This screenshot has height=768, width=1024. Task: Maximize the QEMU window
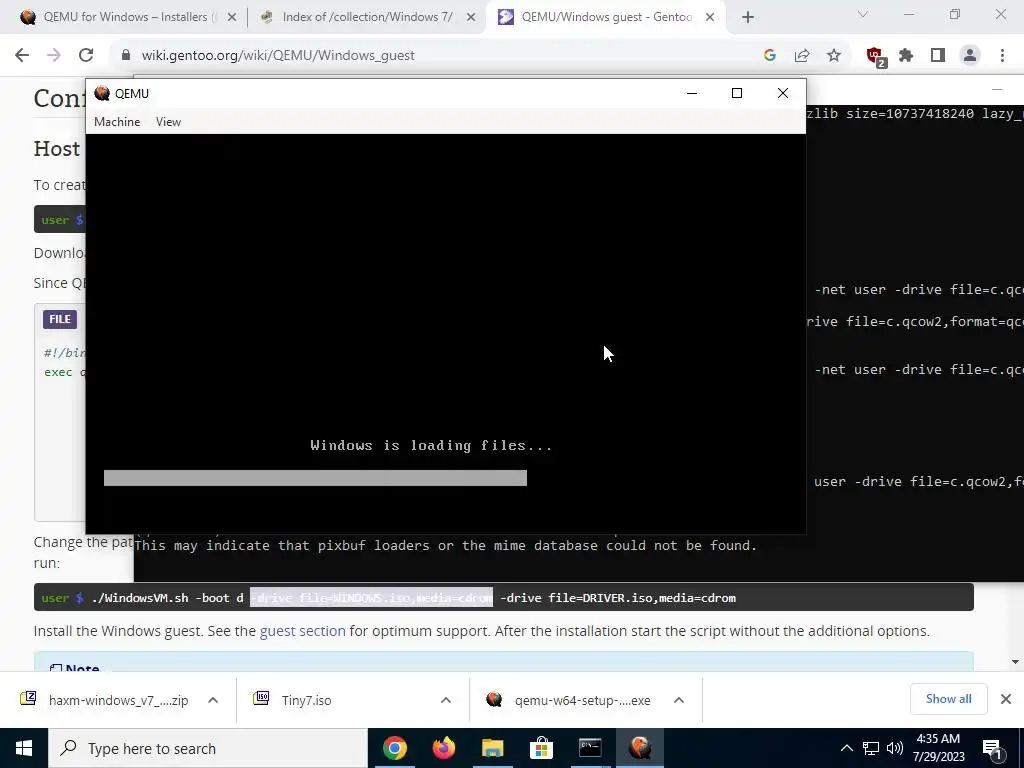click(737, 93)
